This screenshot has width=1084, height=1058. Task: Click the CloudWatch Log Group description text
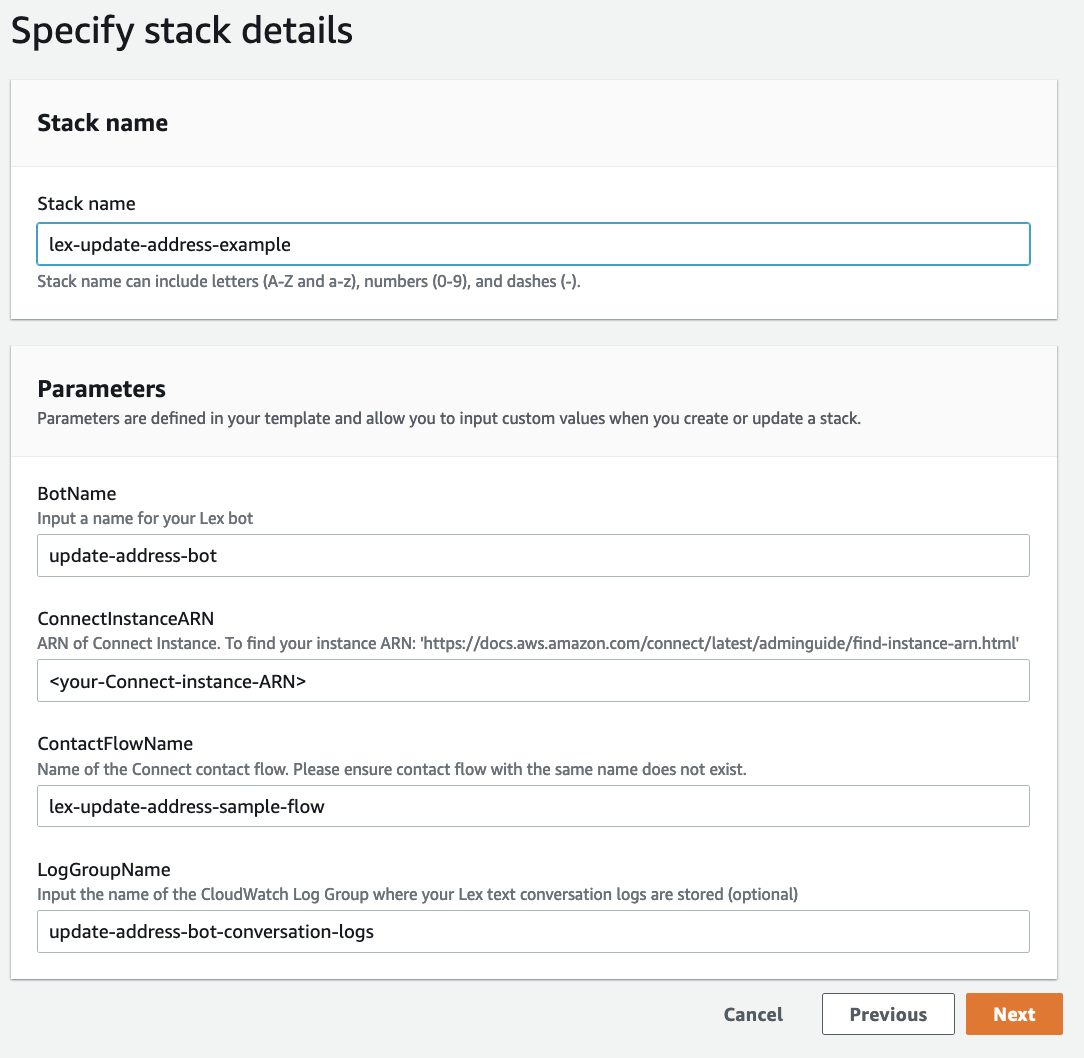[x=417, y=894]
